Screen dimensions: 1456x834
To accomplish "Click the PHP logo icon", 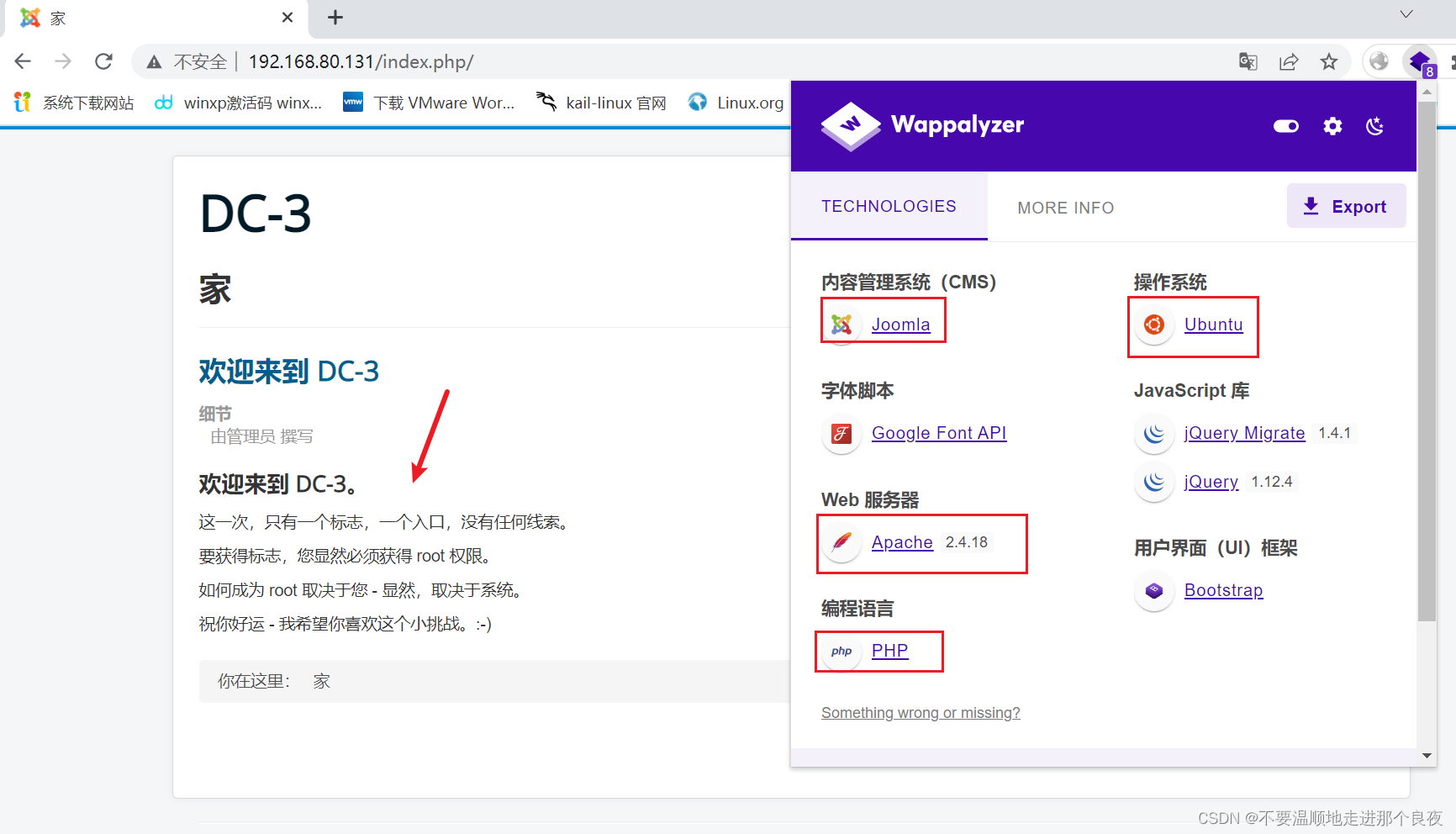I will tap(841, 651).
